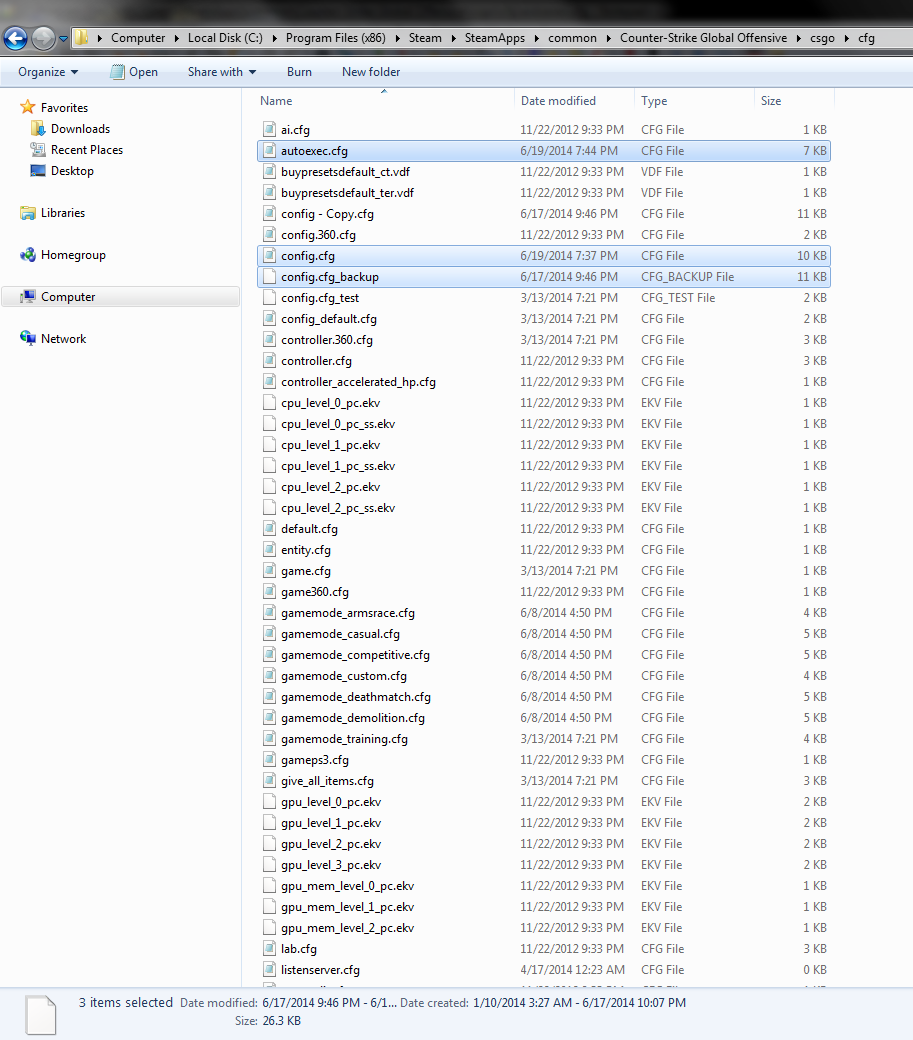The image size is (913, 1040).
Task: Expand the arrow after Local Disk (C:)
Action: 274,38
